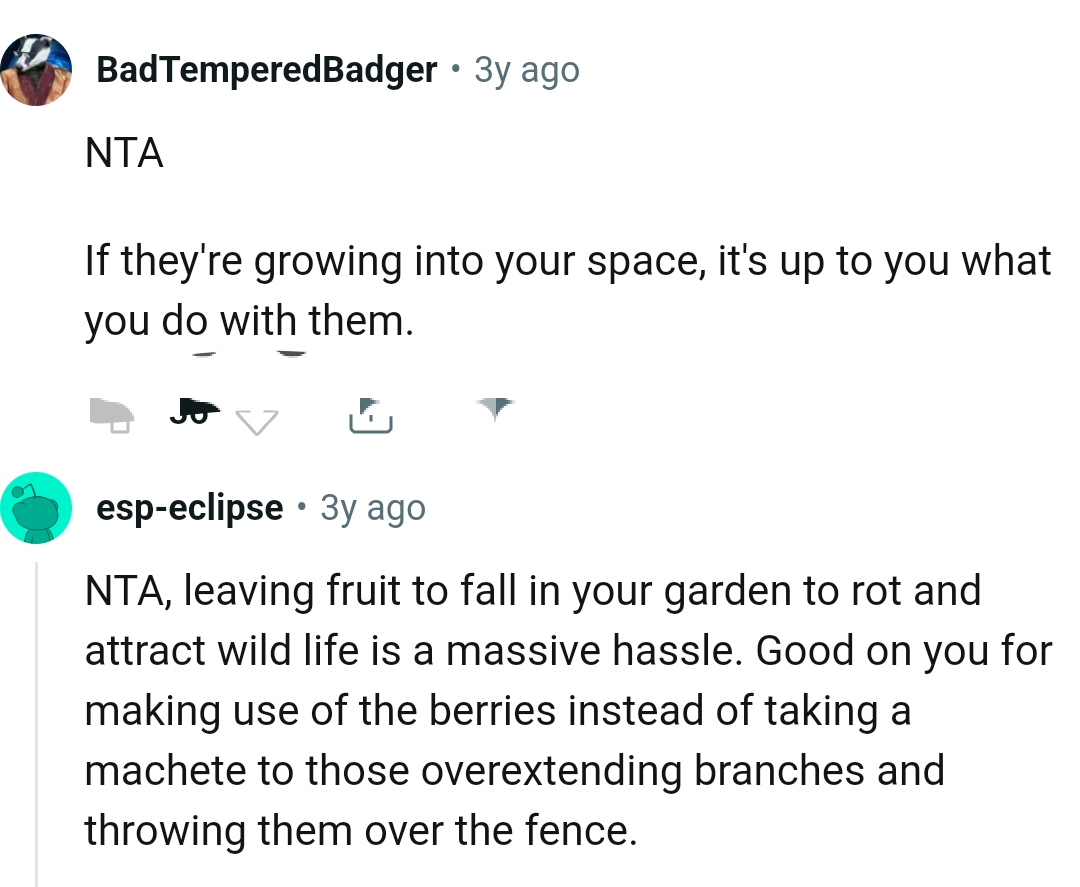The image size is (1080, 887).
Task: Click the green Snoo avatar beside esp-eclipse
Action: tap(37, 507)
